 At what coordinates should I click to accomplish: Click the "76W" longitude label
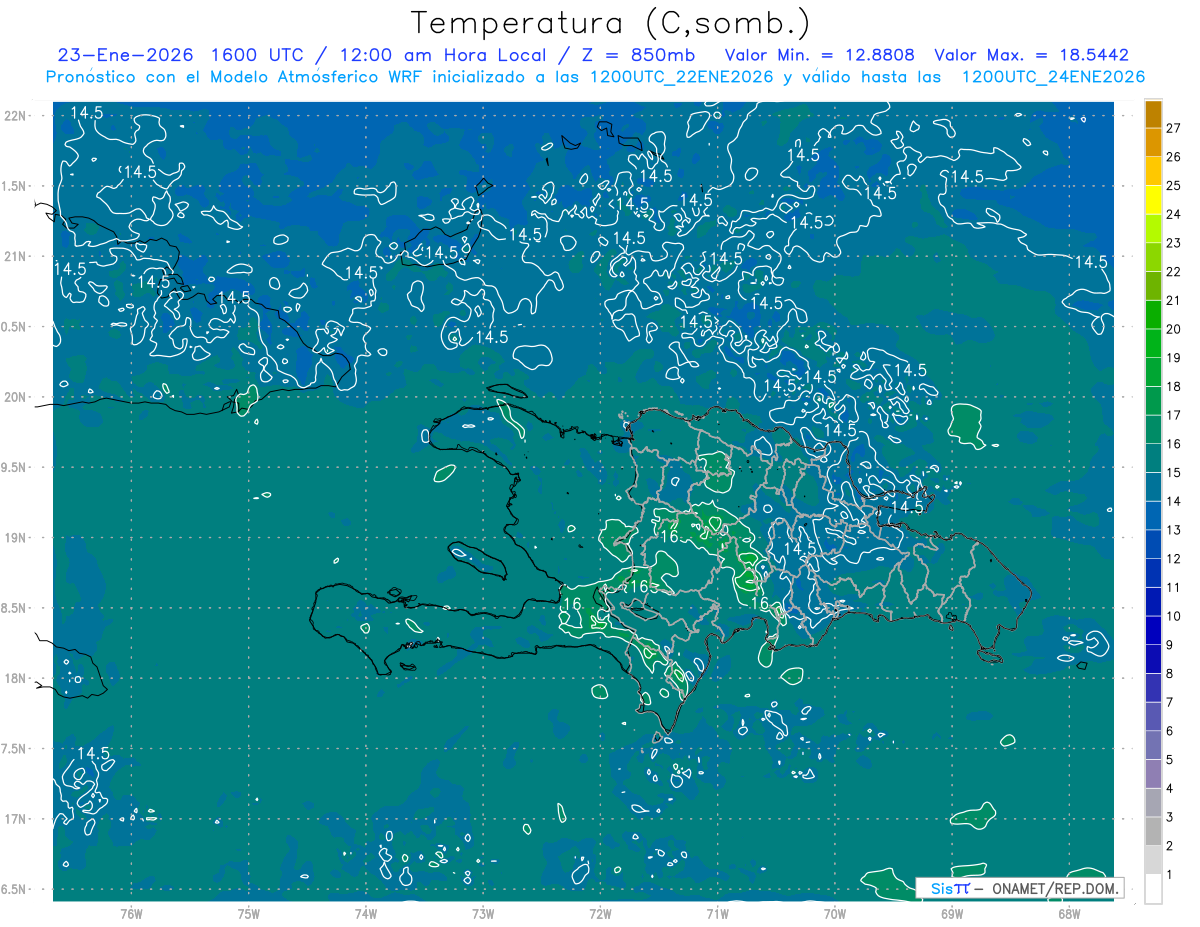(131, 914)
